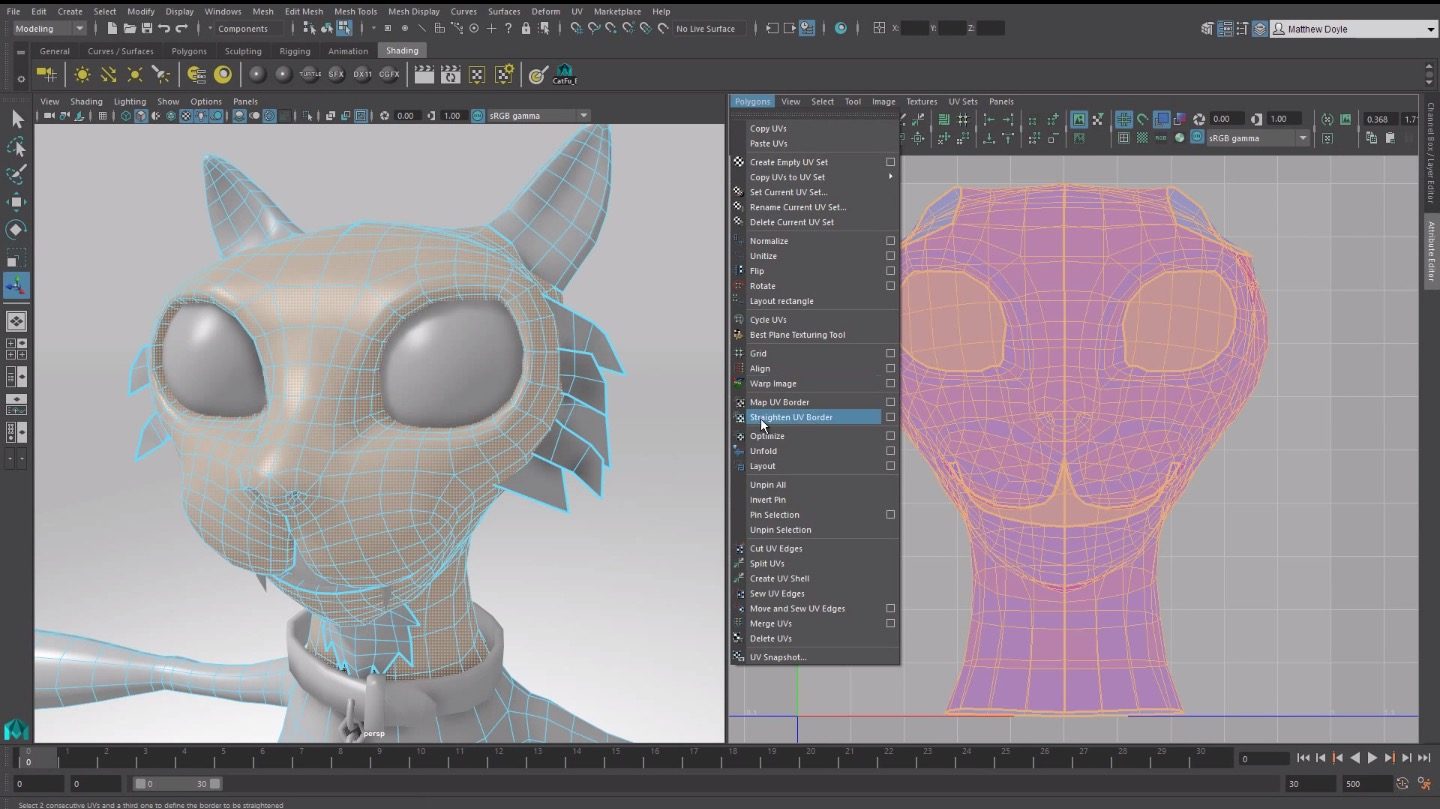Click the viewport exposure value field 0.00
Screen dimensions: 1440x809
[405, 116]
